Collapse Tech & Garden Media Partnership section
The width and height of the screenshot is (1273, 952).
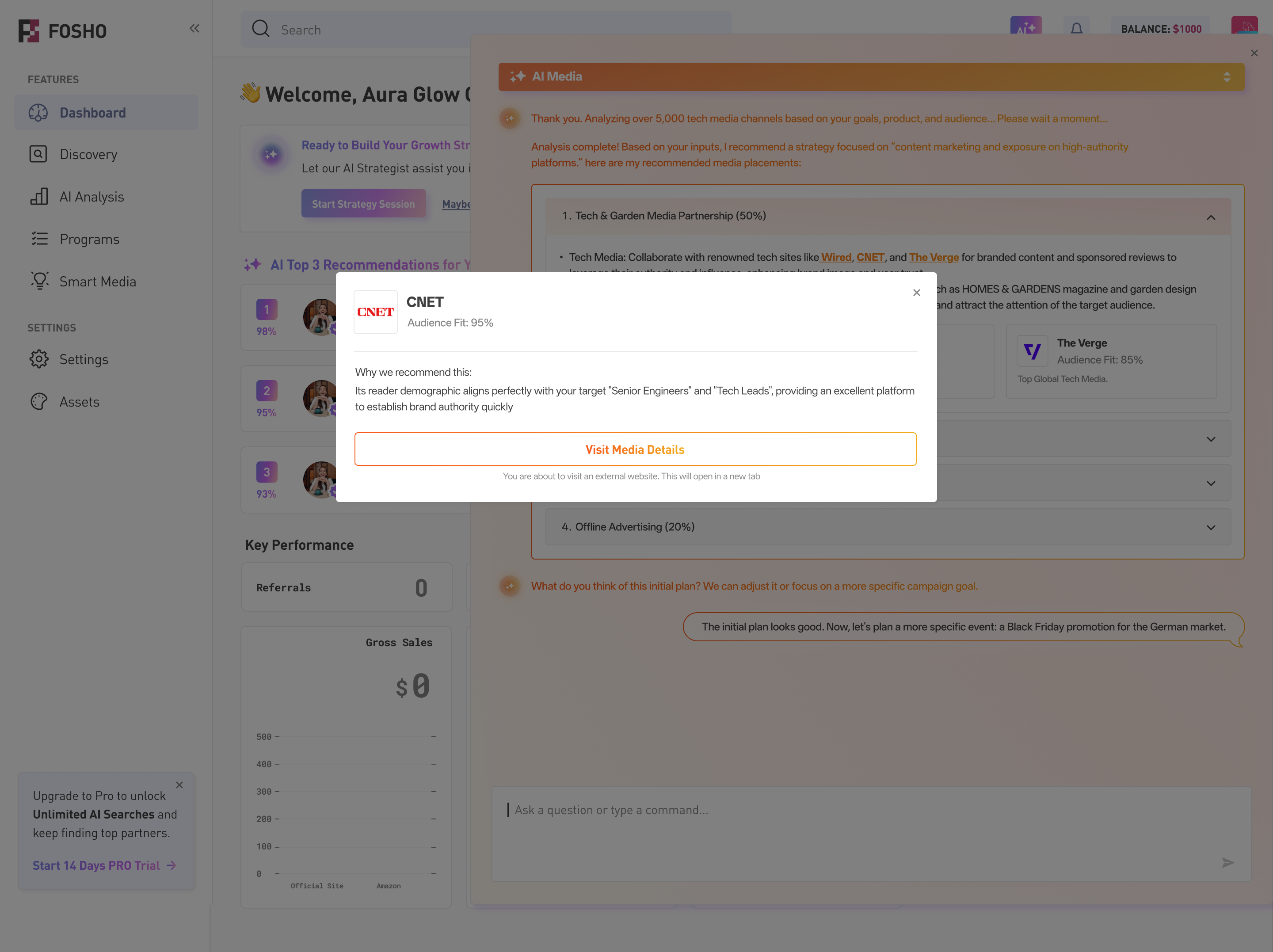coord(1211,217)
